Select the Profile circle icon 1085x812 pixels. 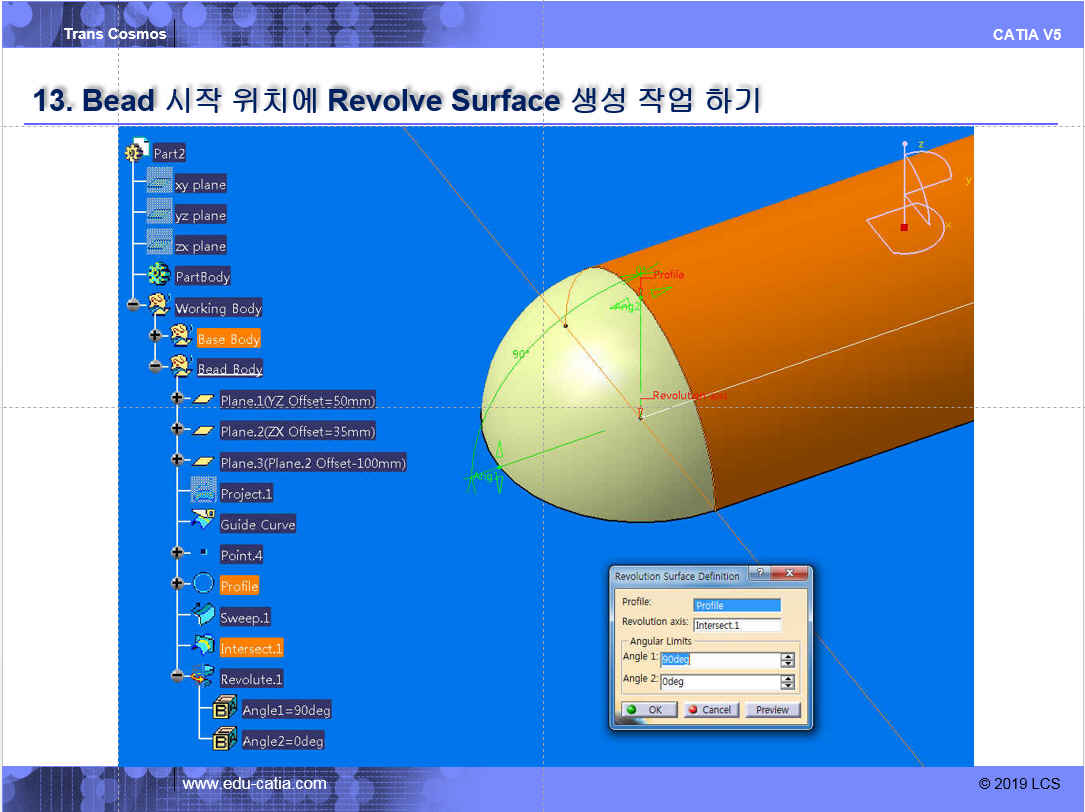[x=203, y=584]
